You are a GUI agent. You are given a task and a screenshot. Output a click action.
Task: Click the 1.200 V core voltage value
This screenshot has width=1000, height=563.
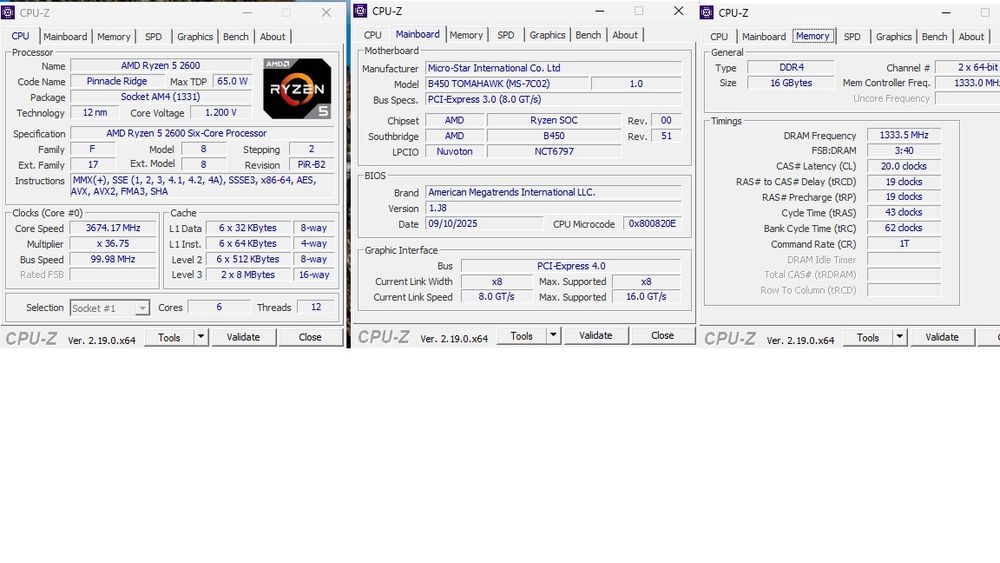coord(221,112)
